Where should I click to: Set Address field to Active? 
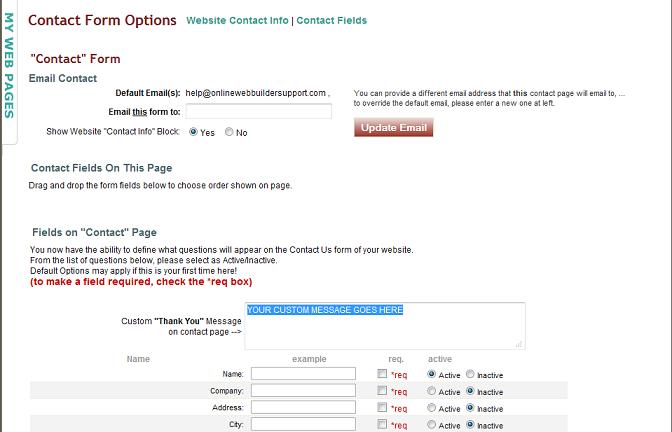pyautogui.click(x=432, y=408)
